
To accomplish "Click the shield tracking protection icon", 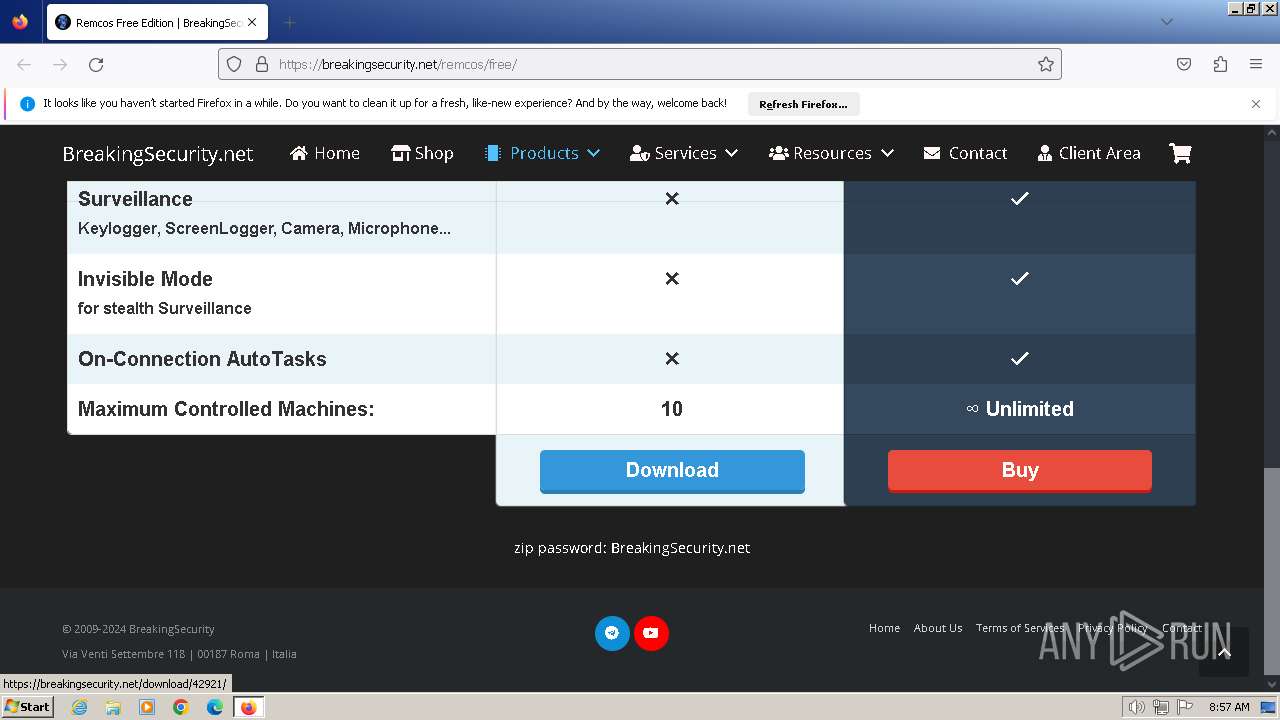I will [234, 64].
